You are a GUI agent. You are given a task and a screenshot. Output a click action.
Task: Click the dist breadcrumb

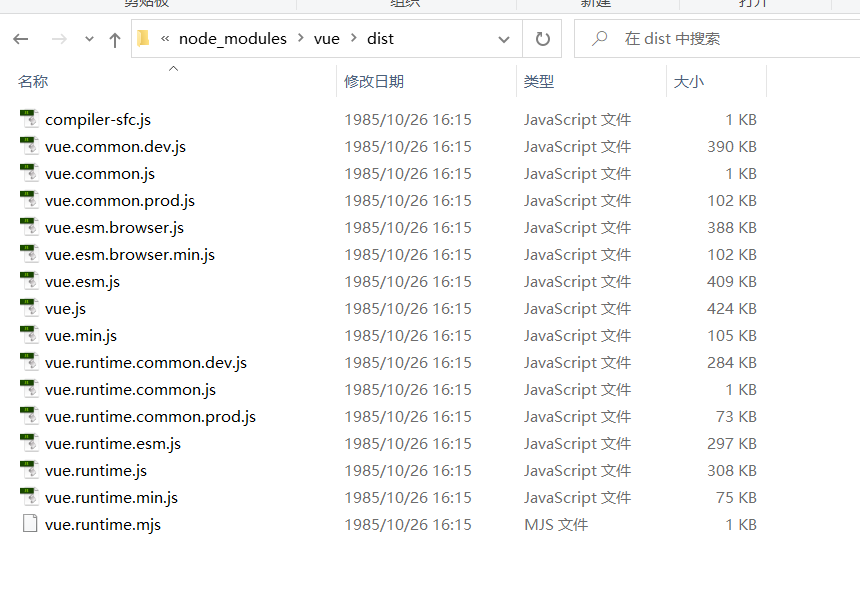(380, 39)
